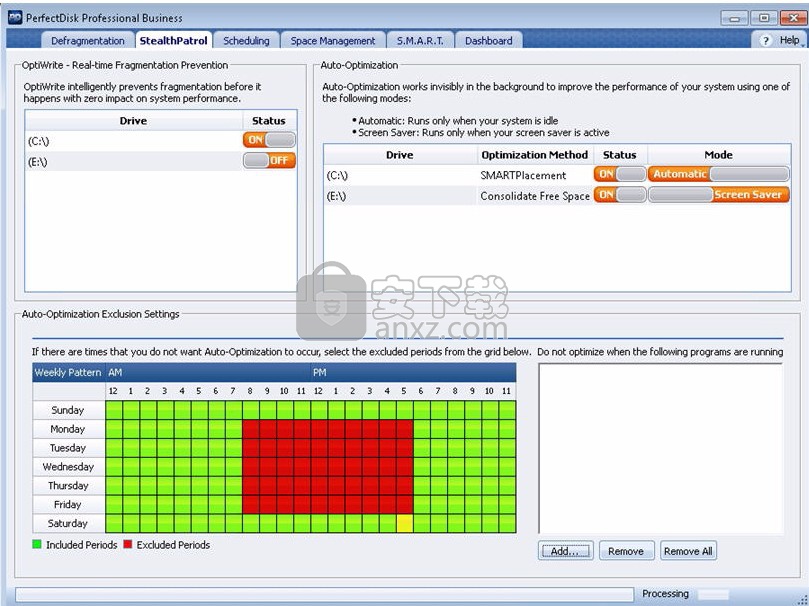Select the yellow Saturday 5 PM cell
This screenshot has width=809, height=606.
click(404, 523)
